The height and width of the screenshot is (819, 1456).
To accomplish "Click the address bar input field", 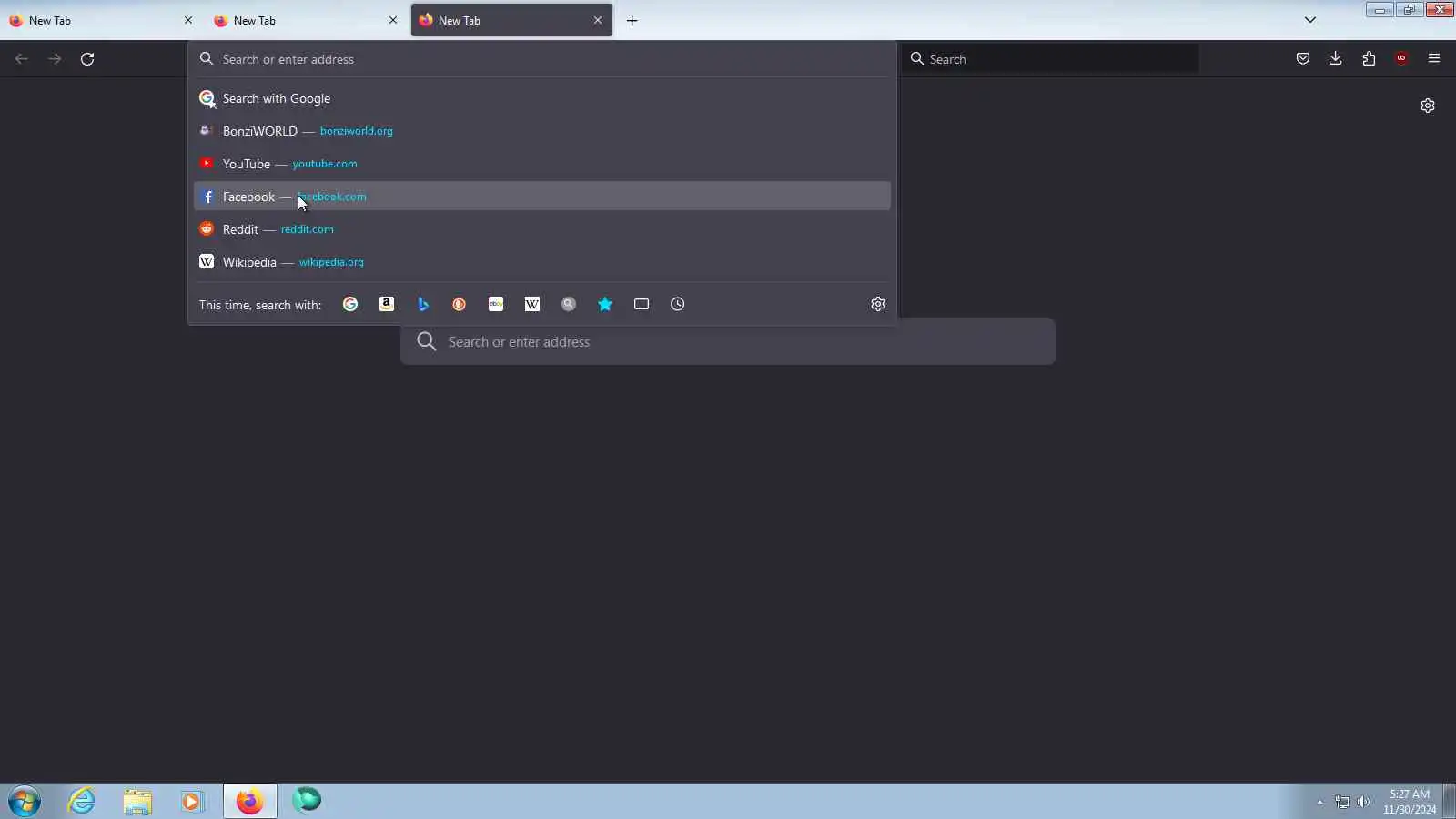I will tap(541, 59).
